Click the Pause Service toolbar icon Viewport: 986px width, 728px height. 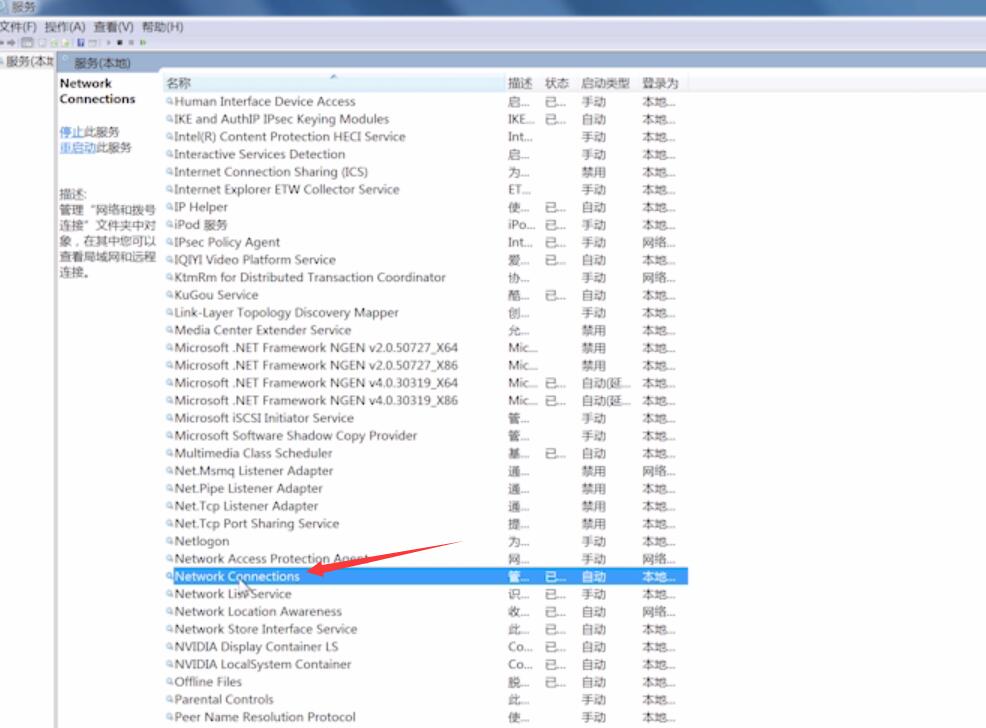click(x=131, y=43)
